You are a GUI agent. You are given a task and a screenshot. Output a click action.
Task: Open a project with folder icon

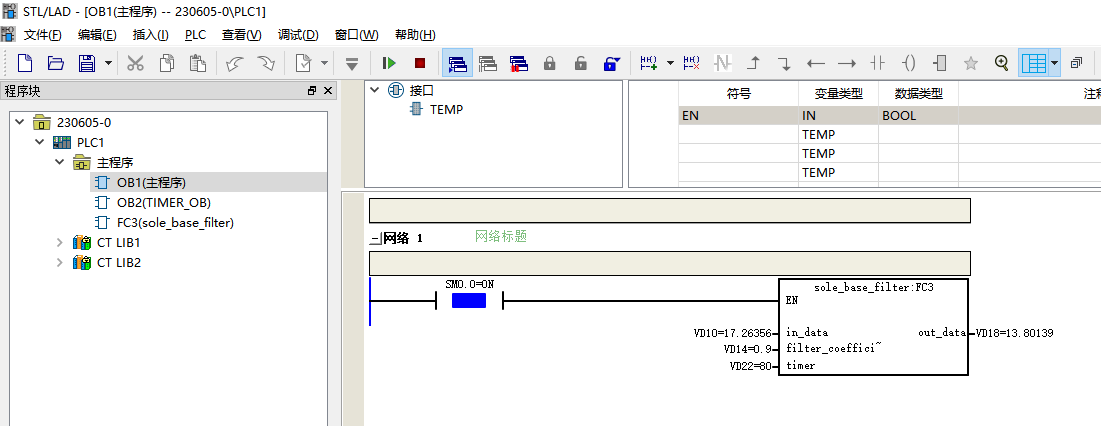(x=56, y=63)
